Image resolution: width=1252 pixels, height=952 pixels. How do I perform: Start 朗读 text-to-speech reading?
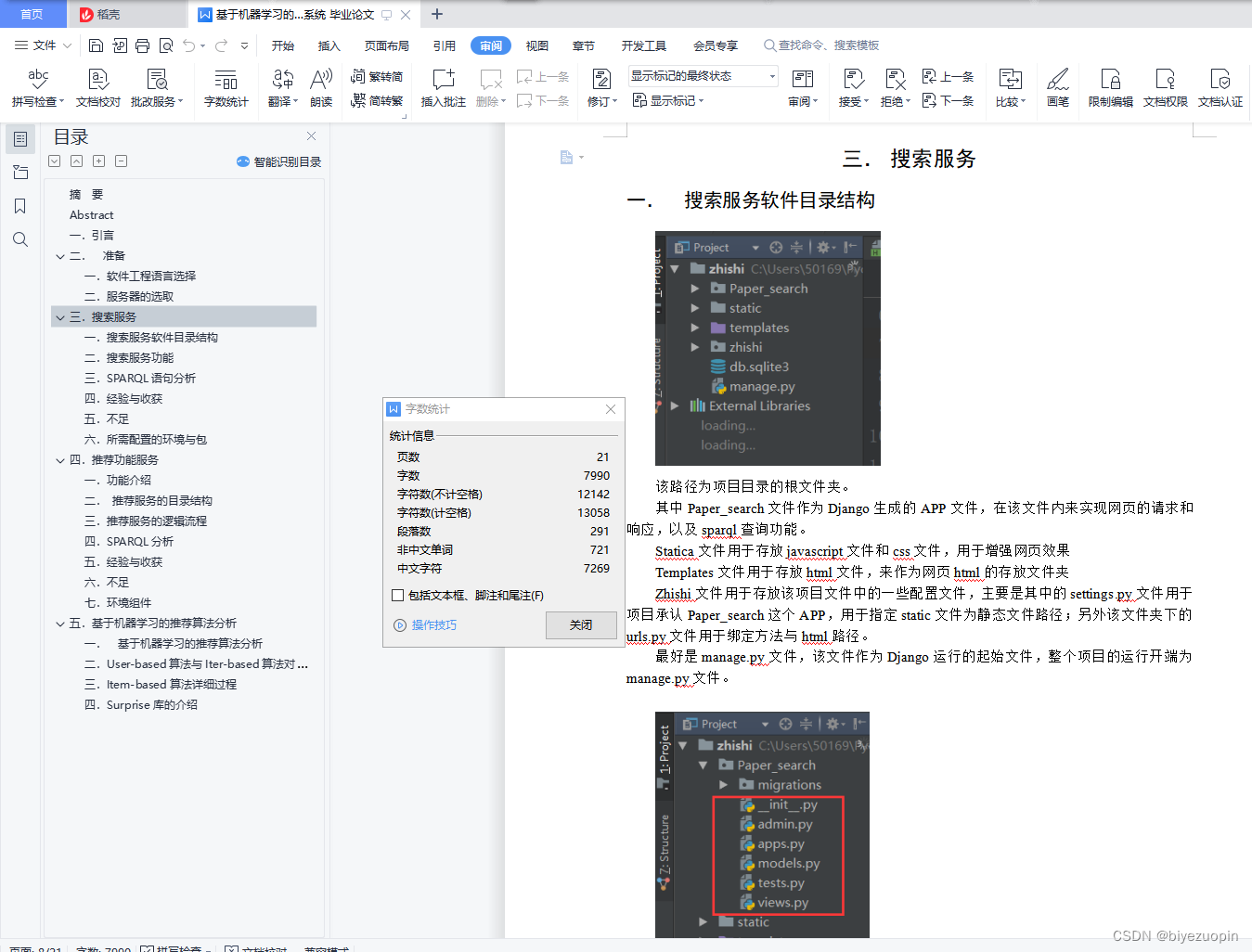(320, 86)
